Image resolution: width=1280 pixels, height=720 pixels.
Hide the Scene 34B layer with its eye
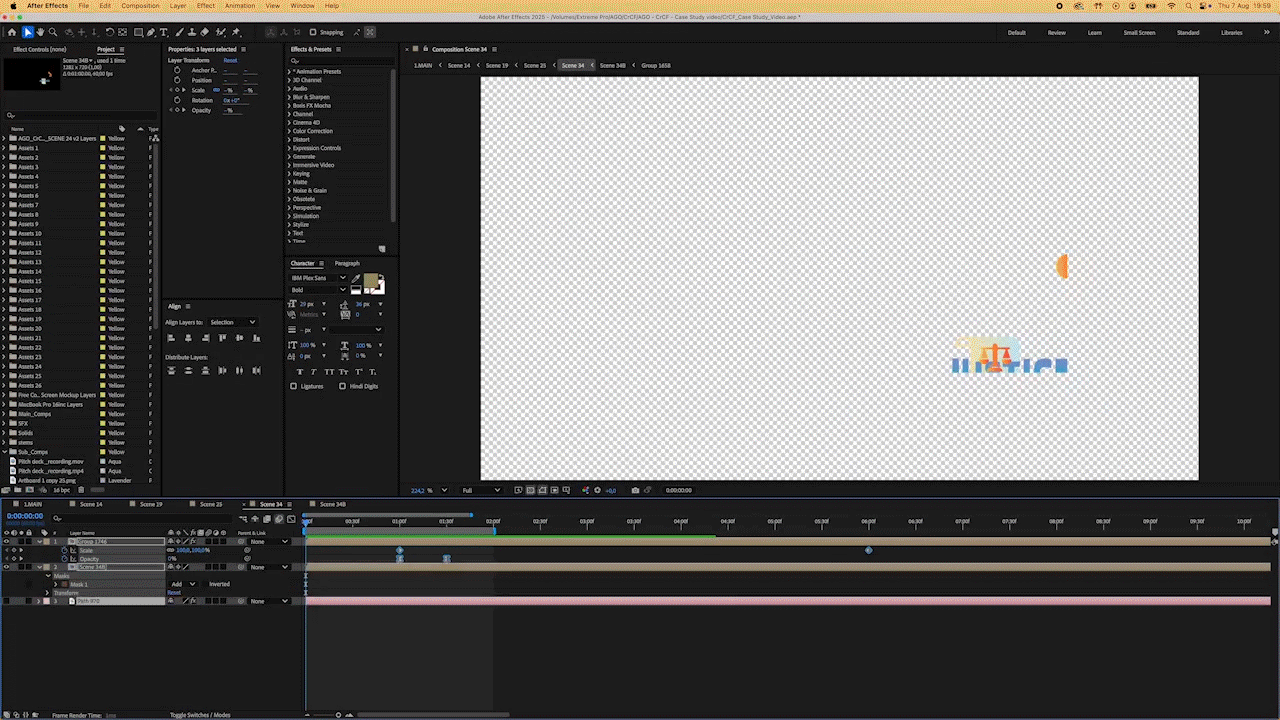click(6, 567)
